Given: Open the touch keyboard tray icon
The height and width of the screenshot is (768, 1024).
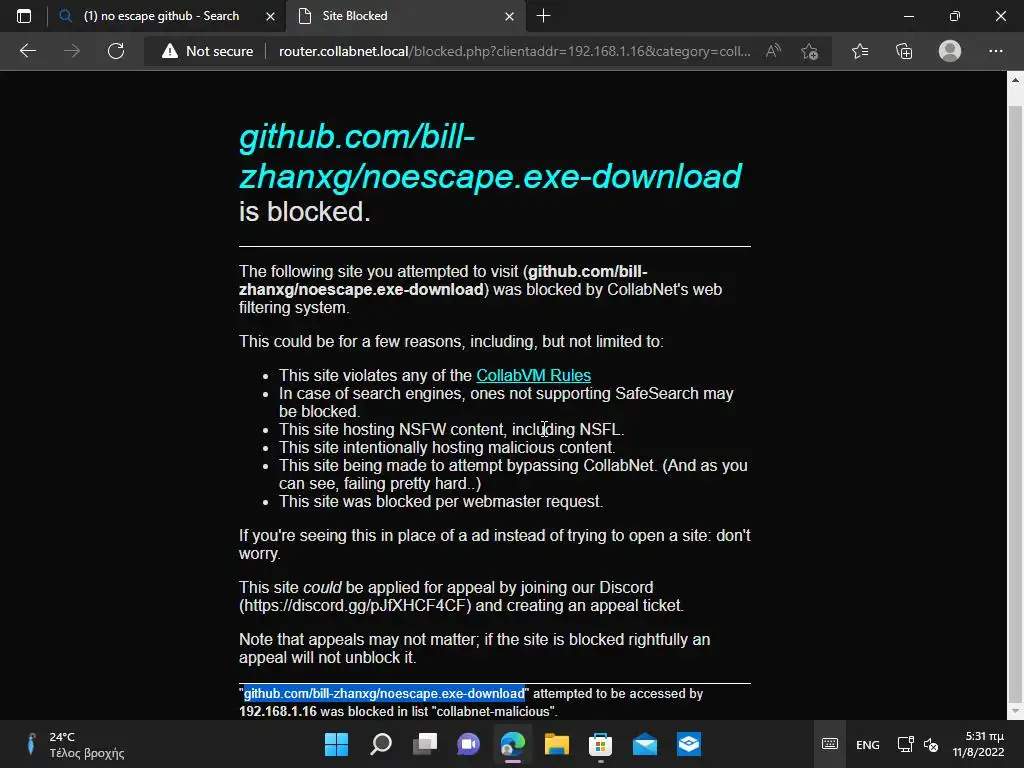Looking at the screenshot, I should click(830, 744).
